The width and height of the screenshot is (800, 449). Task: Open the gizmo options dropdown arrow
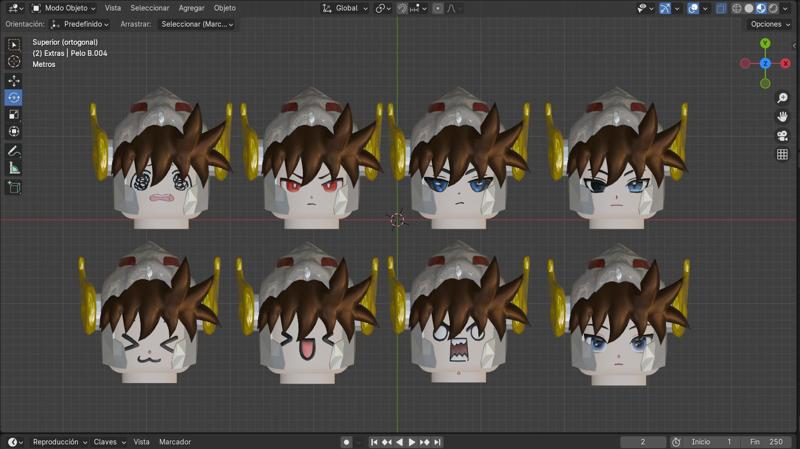click(x=677, y=8)
